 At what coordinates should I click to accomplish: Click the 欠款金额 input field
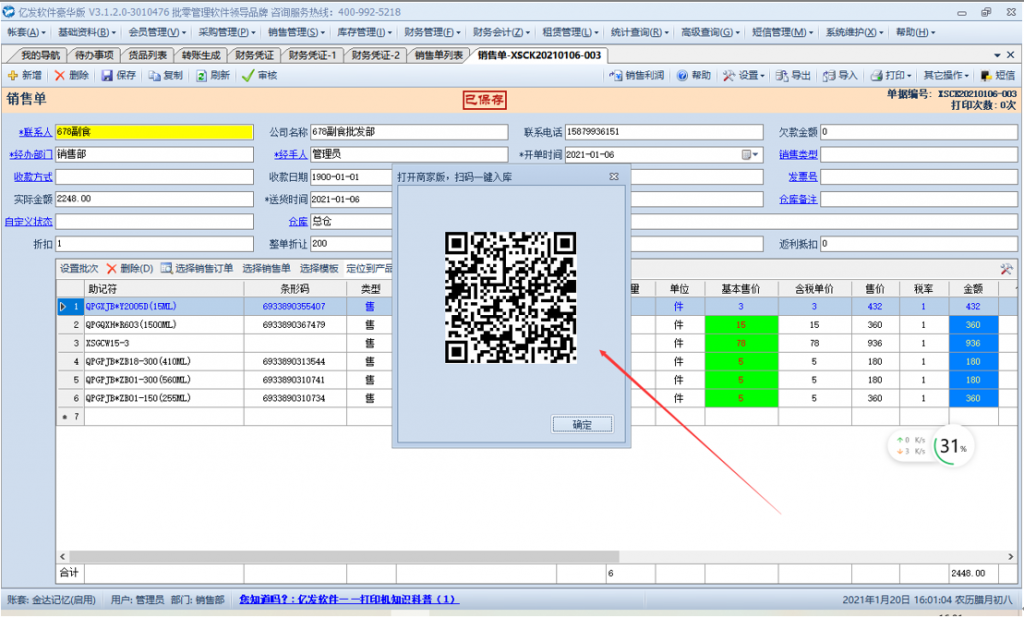pyautogui.click(x=918, y=132)
